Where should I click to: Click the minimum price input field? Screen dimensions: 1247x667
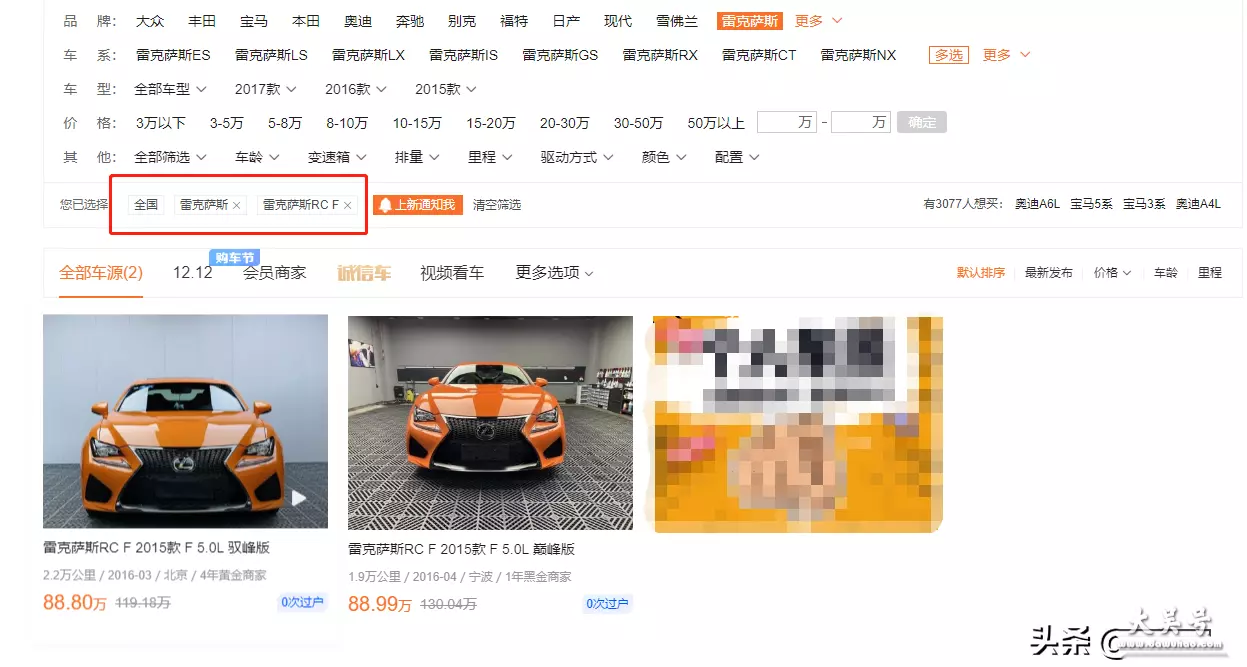tap(787, 122)
